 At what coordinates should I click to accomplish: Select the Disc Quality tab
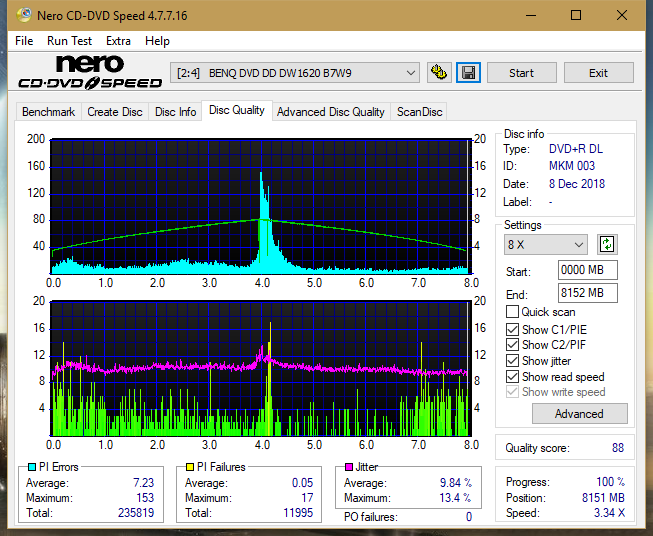(x=237, y=110)
